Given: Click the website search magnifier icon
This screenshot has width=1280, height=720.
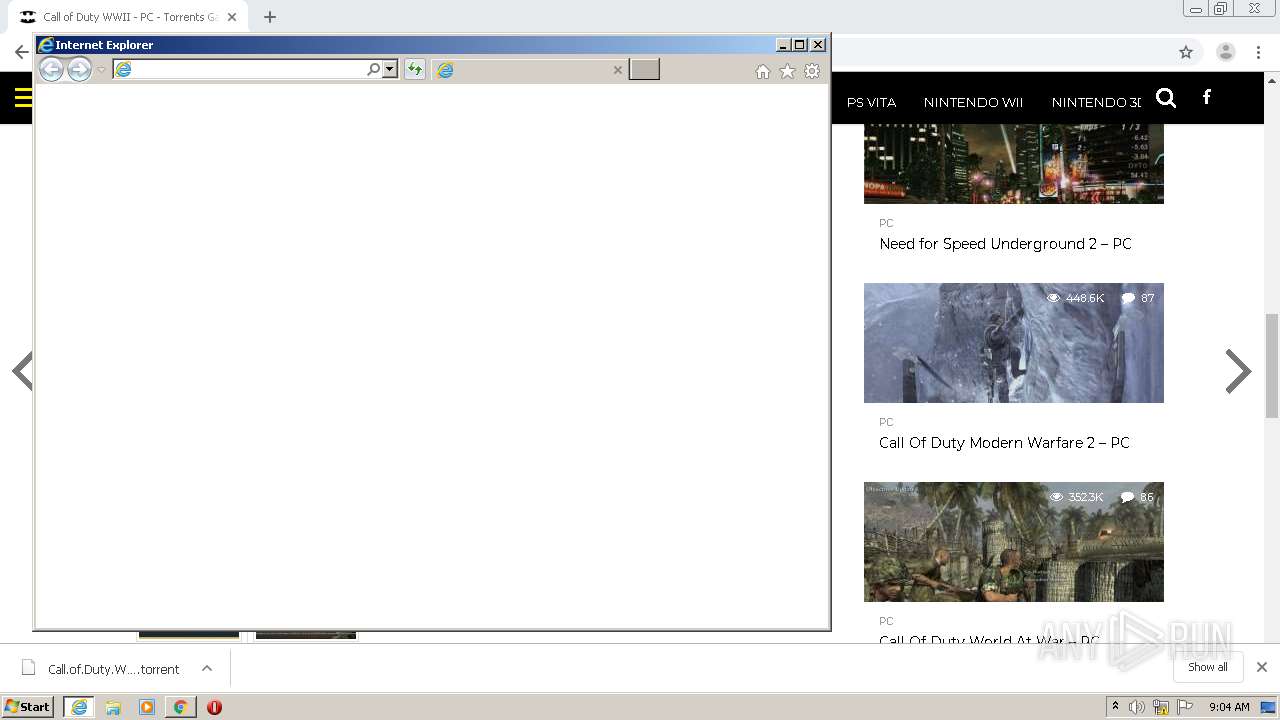Looking at the screenshot, I should (x=1166, y=97).
